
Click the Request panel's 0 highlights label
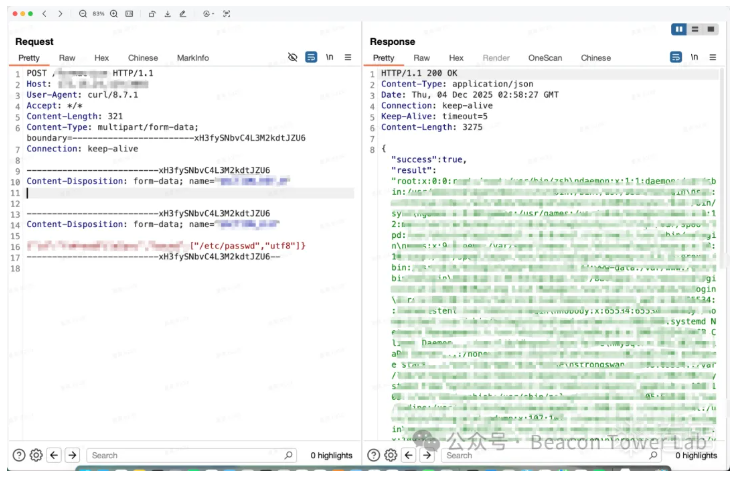[x=331, y=455]
